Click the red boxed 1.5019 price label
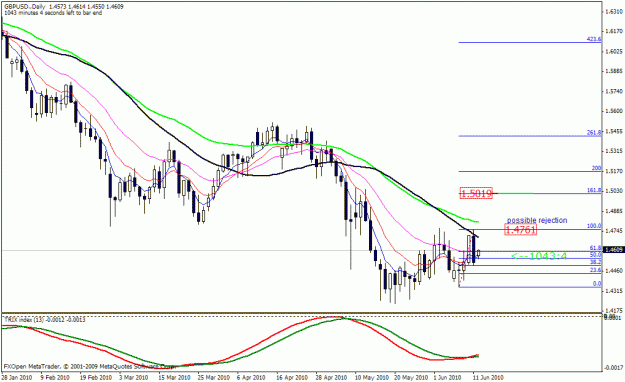 pyautogui.click(x=476, y=194)
